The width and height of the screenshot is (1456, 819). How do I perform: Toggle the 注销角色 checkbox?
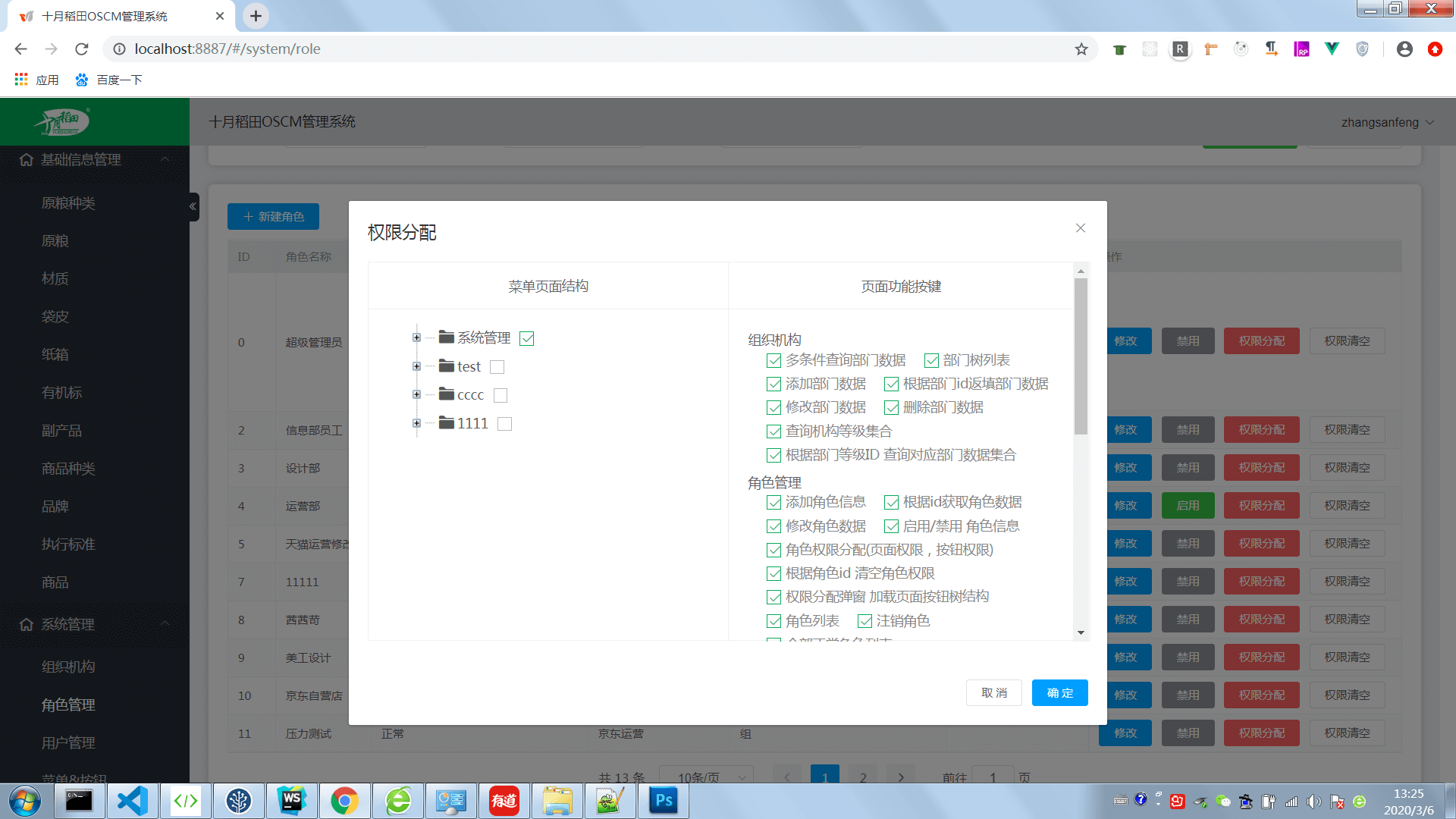coord(864,621)
